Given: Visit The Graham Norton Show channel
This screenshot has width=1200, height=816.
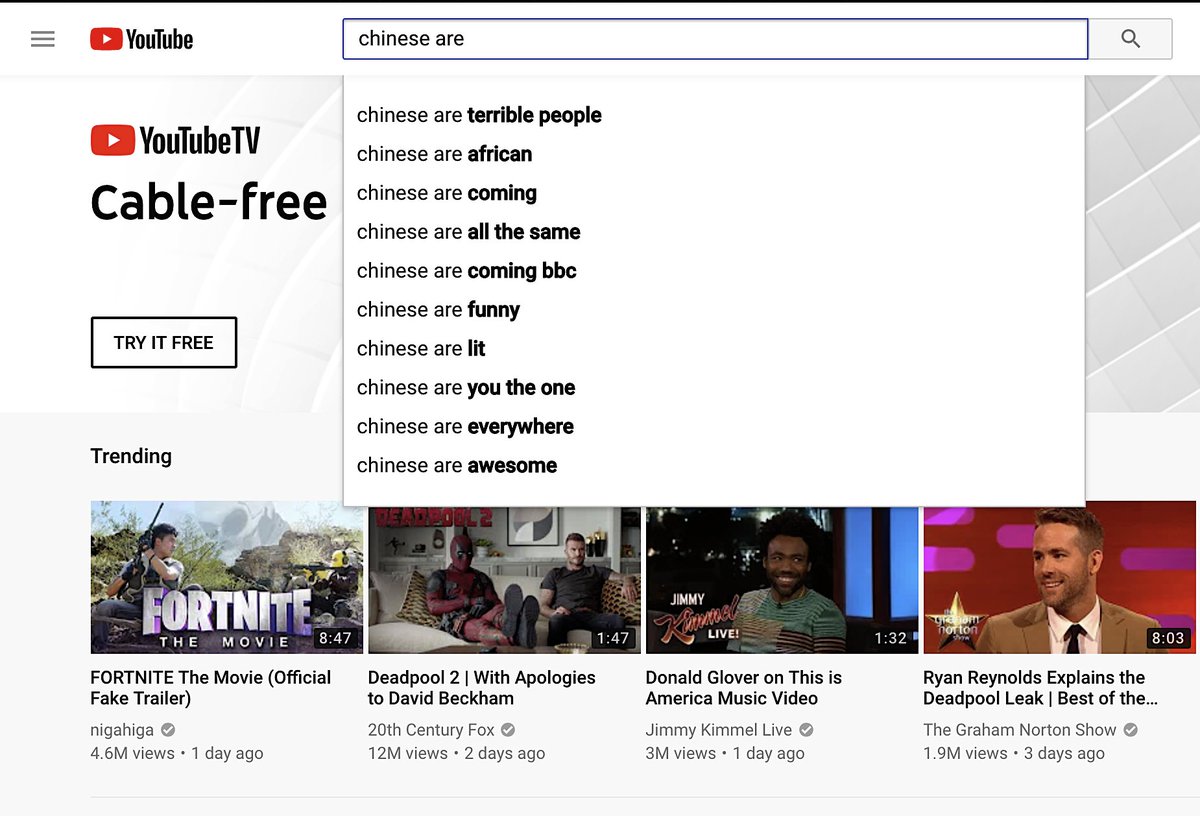Looking at the screenshot, I should point(1020,730).
